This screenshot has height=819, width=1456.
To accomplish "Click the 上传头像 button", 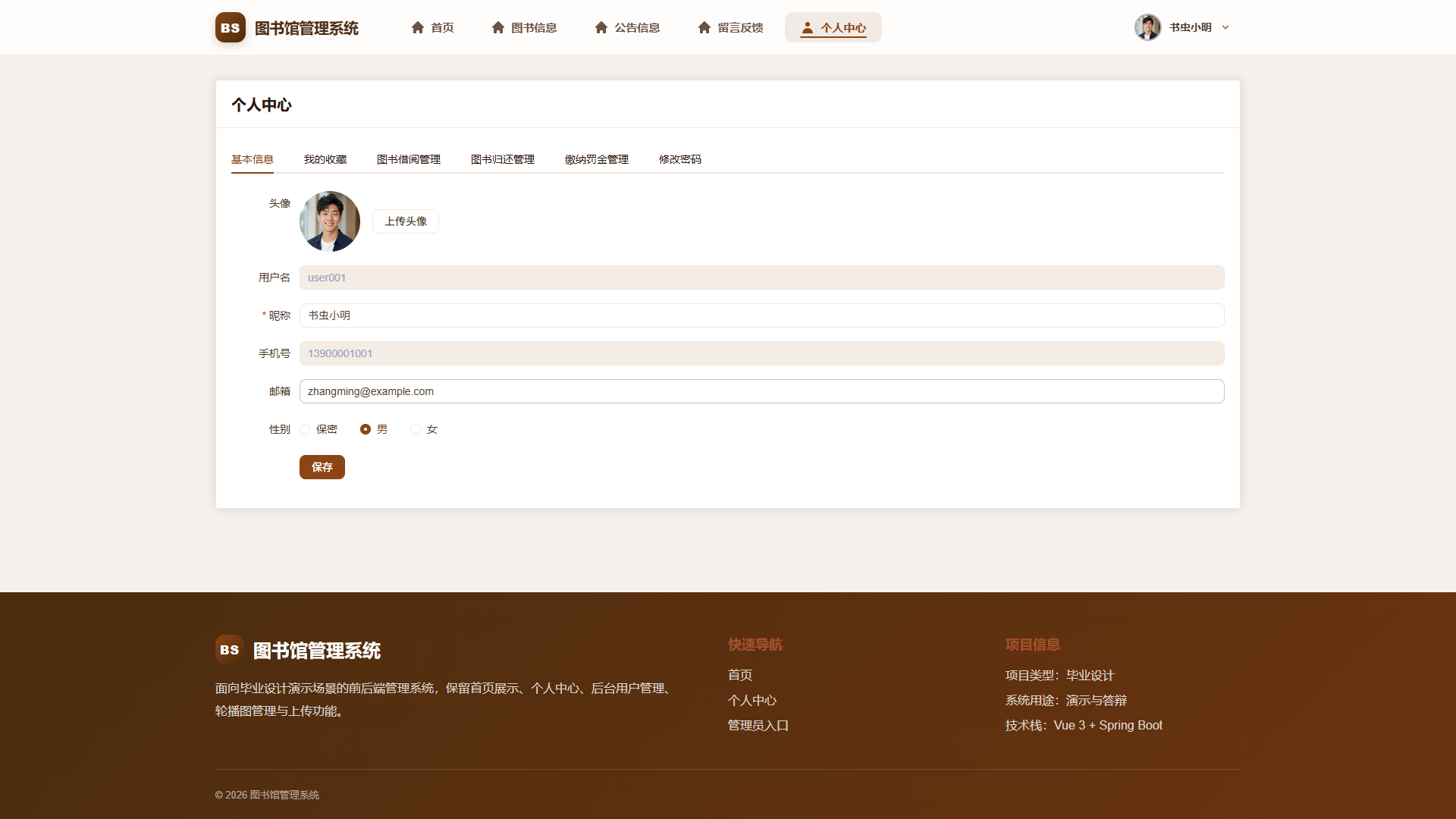I will pyautogui.click(x=406, y=221).
